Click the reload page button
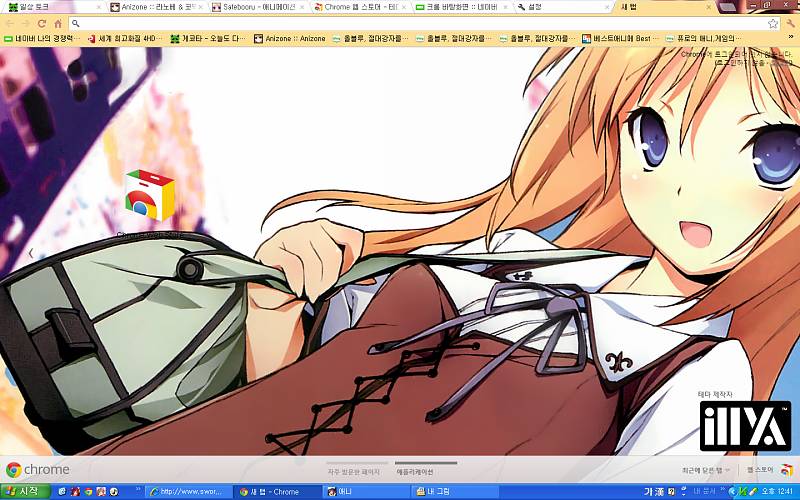 pyautogui.click(x=42, y=22)
